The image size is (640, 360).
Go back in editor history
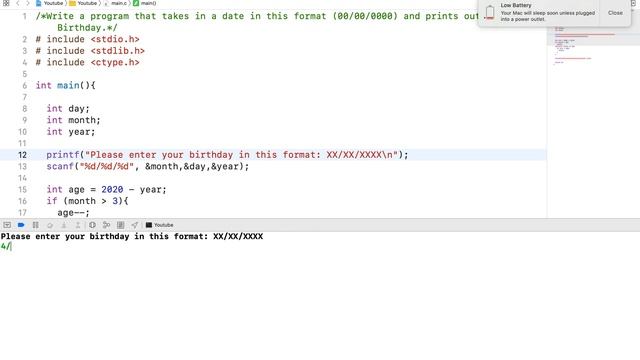[18, 3]
